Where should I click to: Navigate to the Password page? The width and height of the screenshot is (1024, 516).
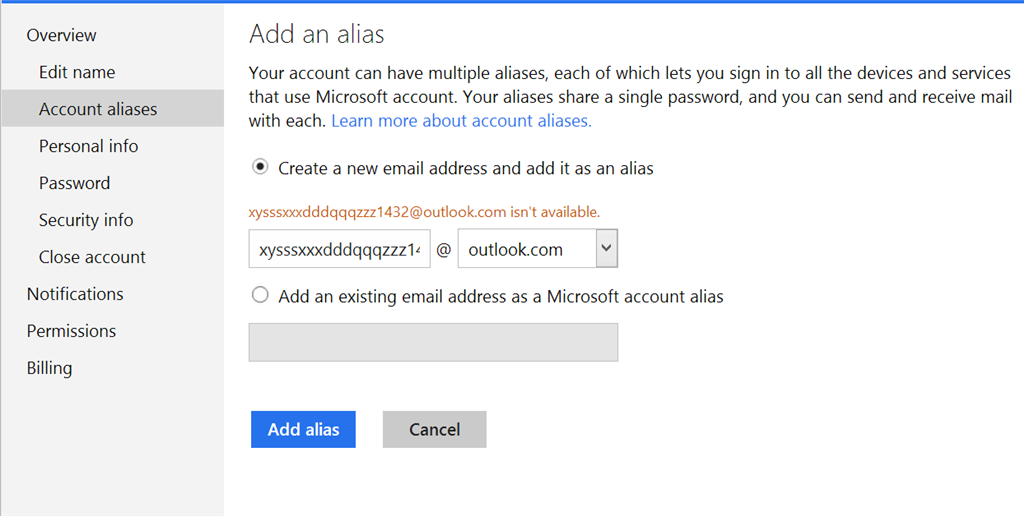(74, 183)
